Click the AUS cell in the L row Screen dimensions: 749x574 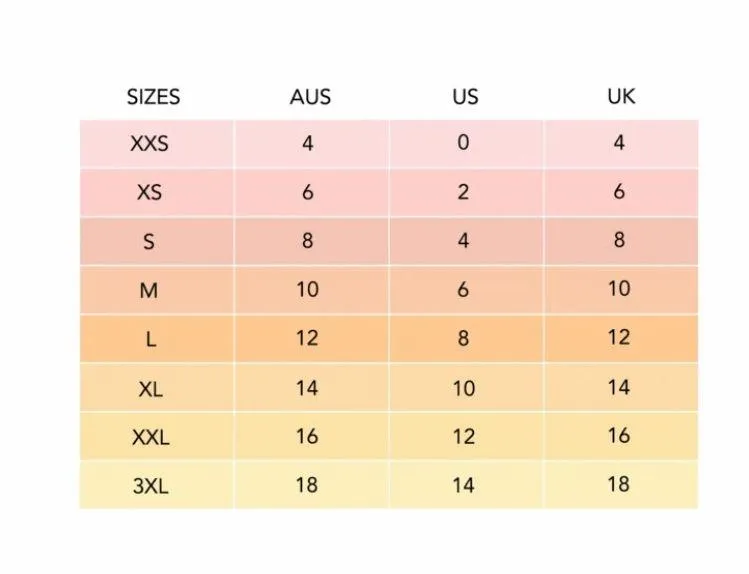tap(307, 338)
